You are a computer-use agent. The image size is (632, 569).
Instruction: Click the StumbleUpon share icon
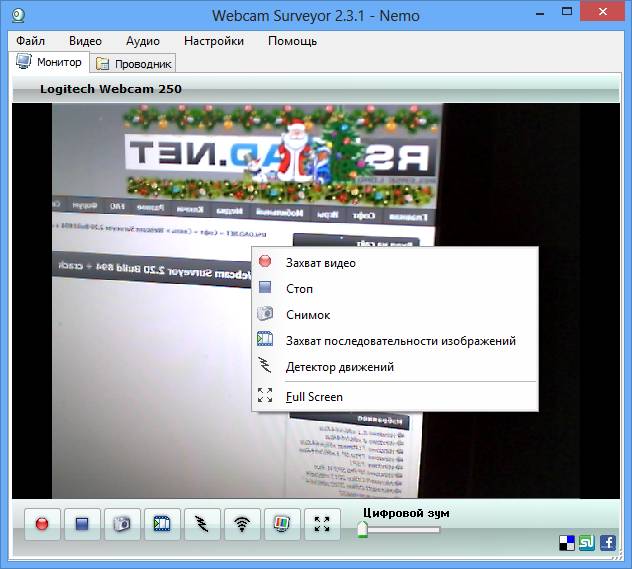click(587, 543)
